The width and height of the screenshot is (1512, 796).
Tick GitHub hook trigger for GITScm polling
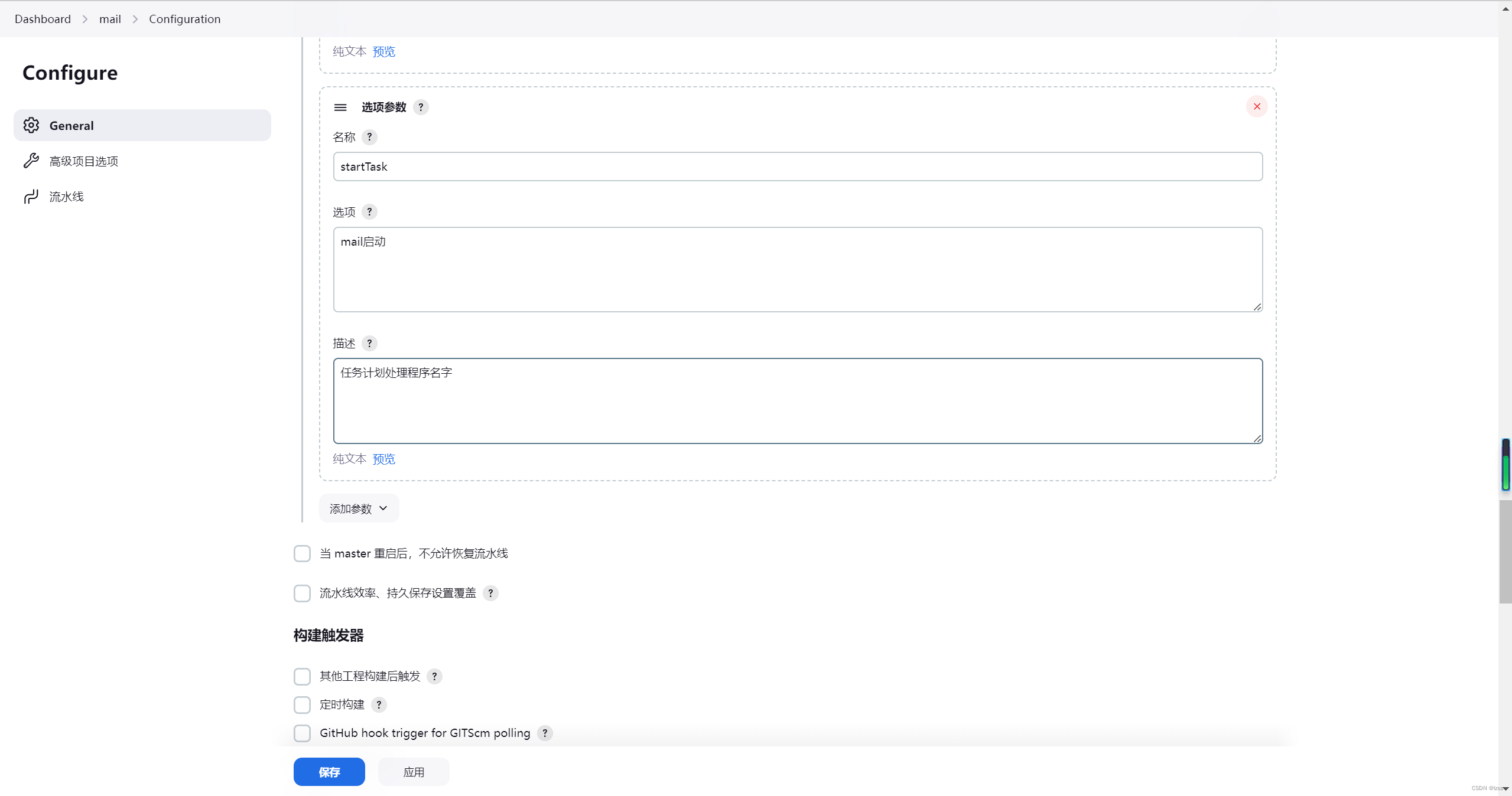click(x=302, y=733)
